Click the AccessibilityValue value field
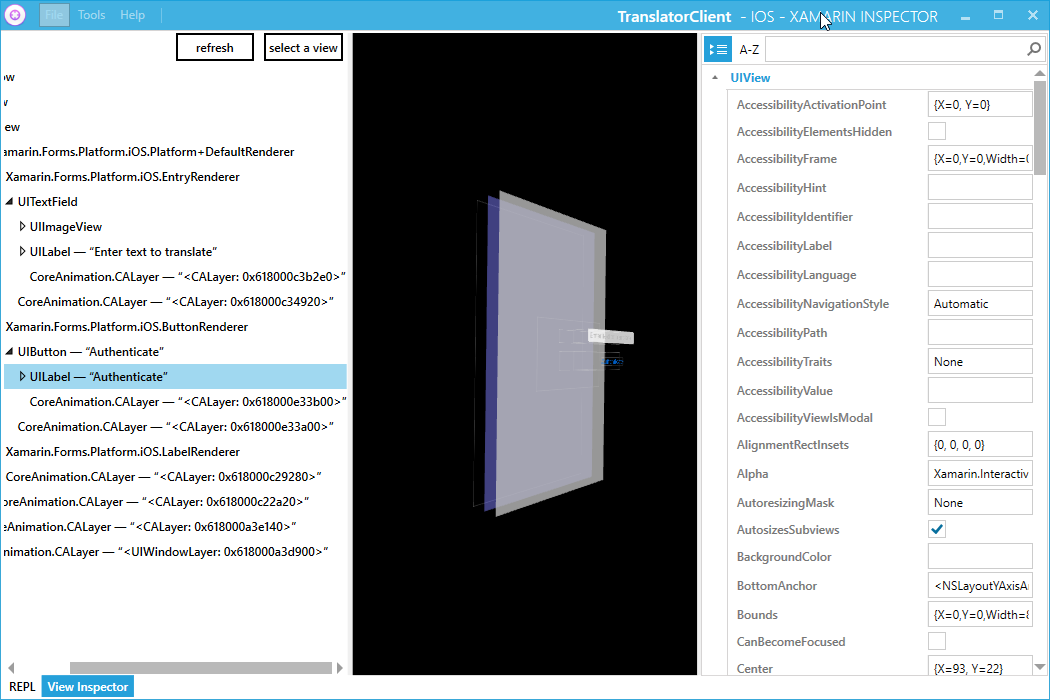Image resolution: width=1050 pixels, height=700 pixels. 980,391
